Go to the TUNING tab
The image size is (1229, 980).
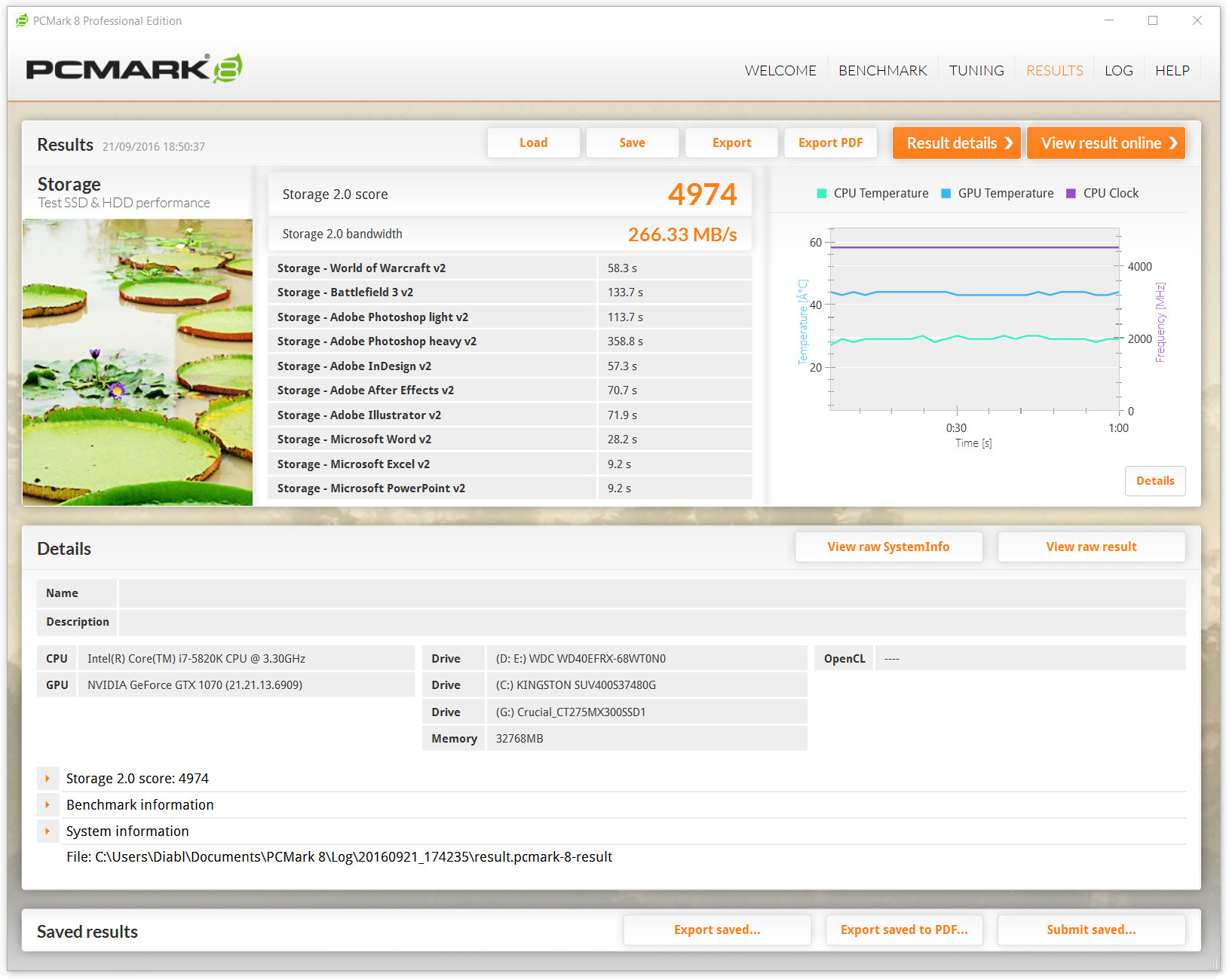(x=976, y=70)
